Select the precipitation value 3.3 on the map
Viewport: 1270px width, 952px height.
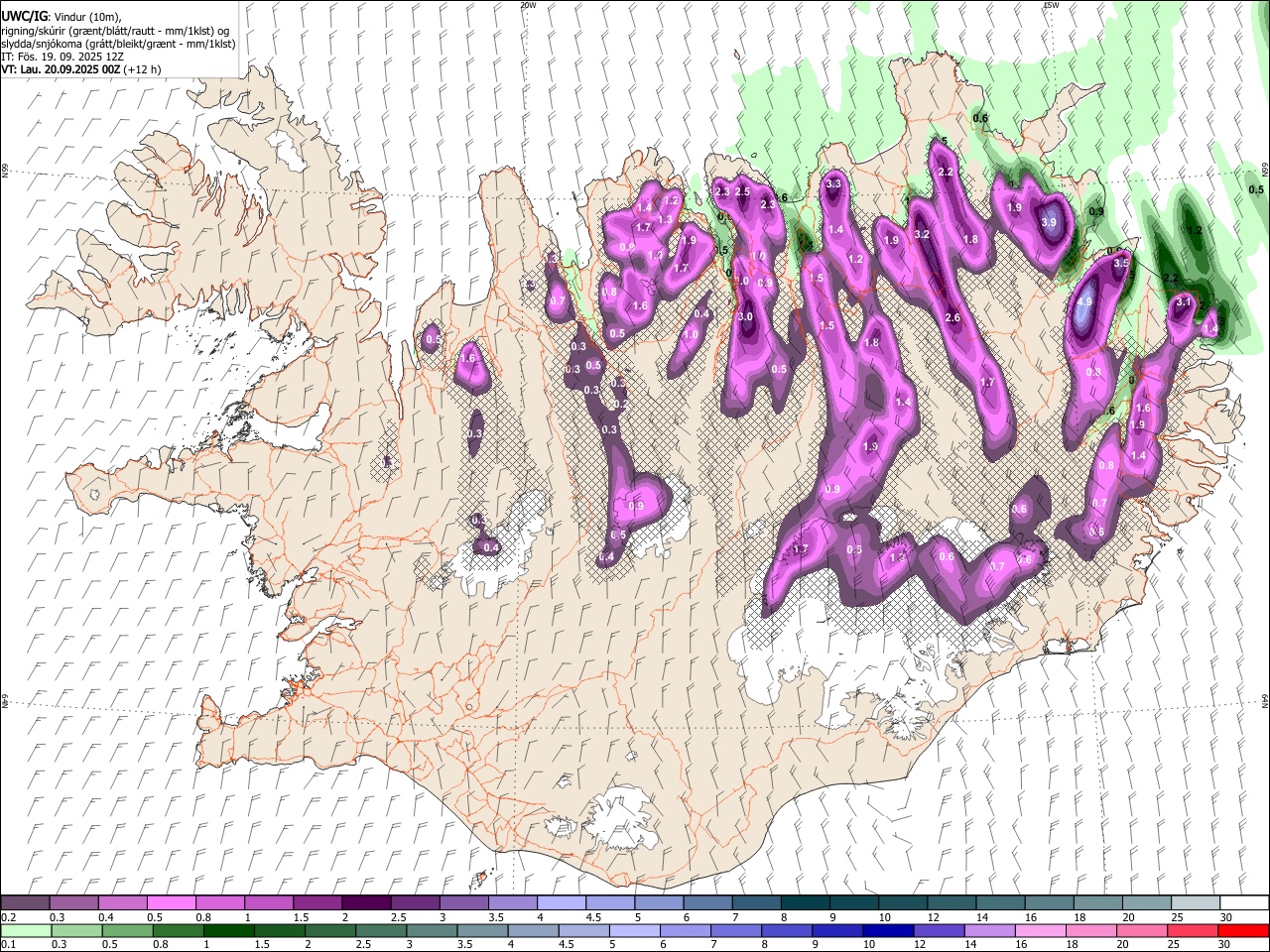tap(833, 183)
